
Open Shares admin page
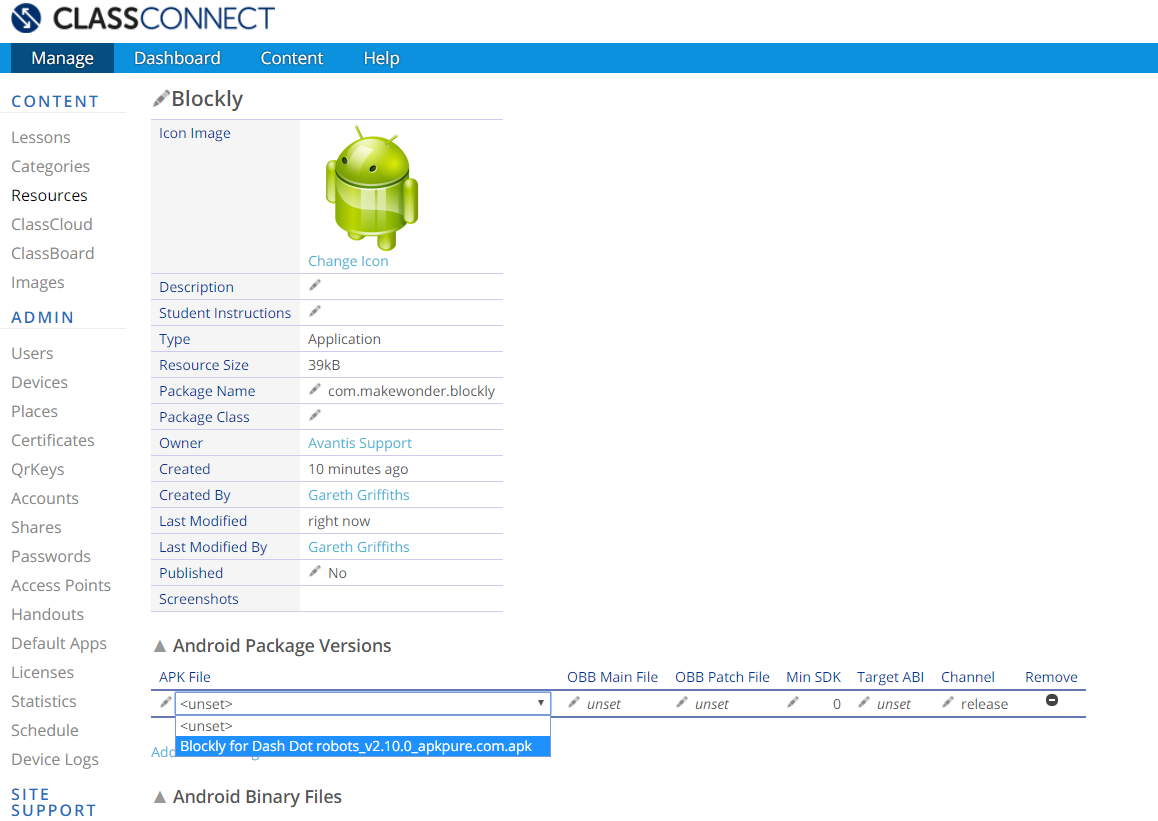pos(36,527)
